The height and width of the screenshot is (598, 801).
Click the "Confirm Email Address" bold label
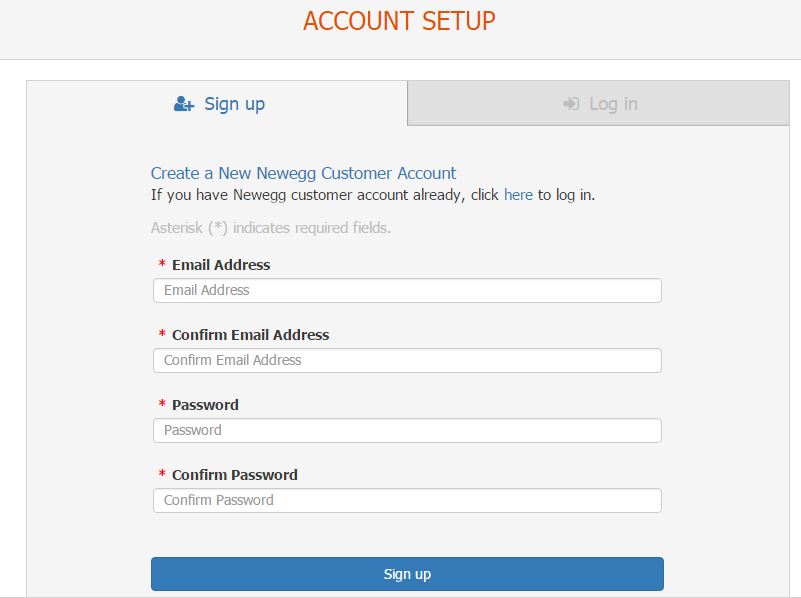click(250, 335)
